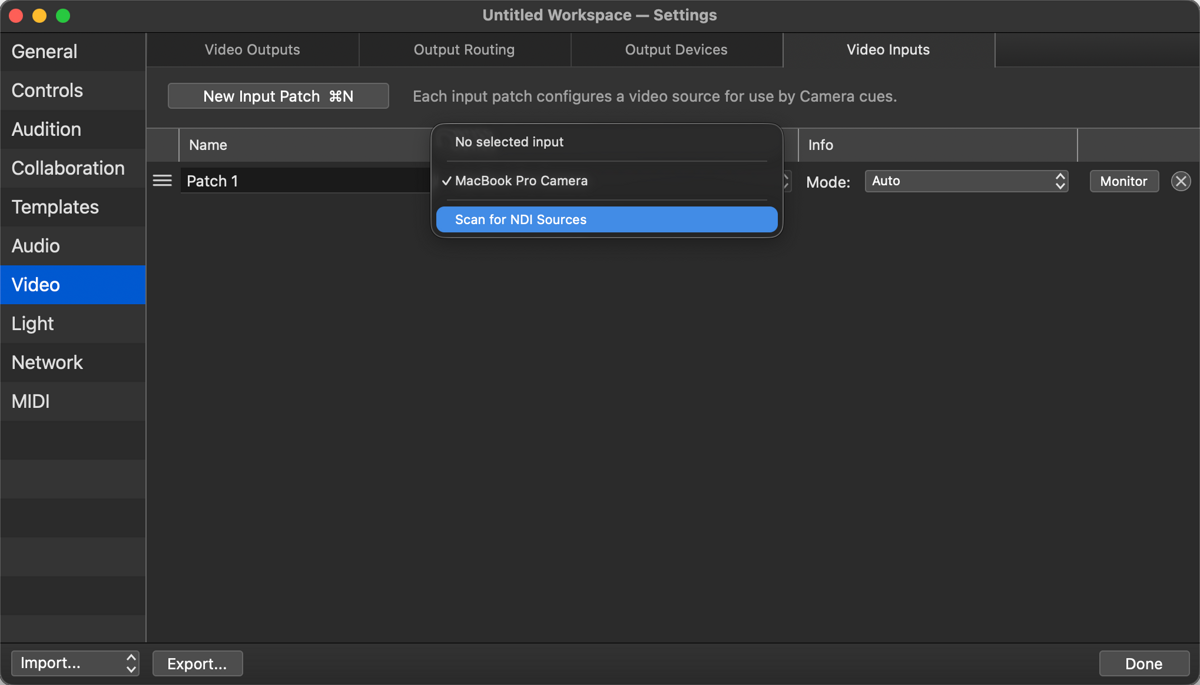
Task: Open the Mode dropdown set to Auto
Action: (966, 181)
